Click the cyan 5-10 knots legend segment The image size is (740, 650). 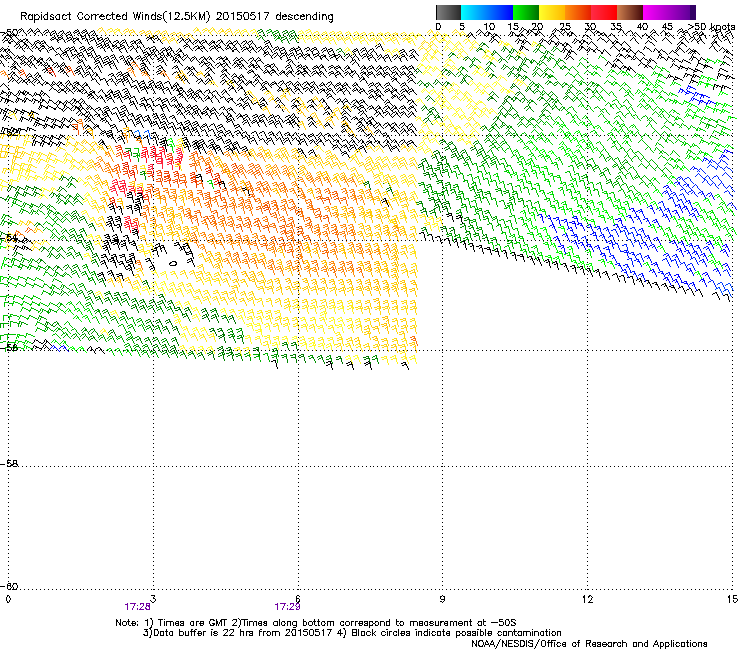[474, 12]
